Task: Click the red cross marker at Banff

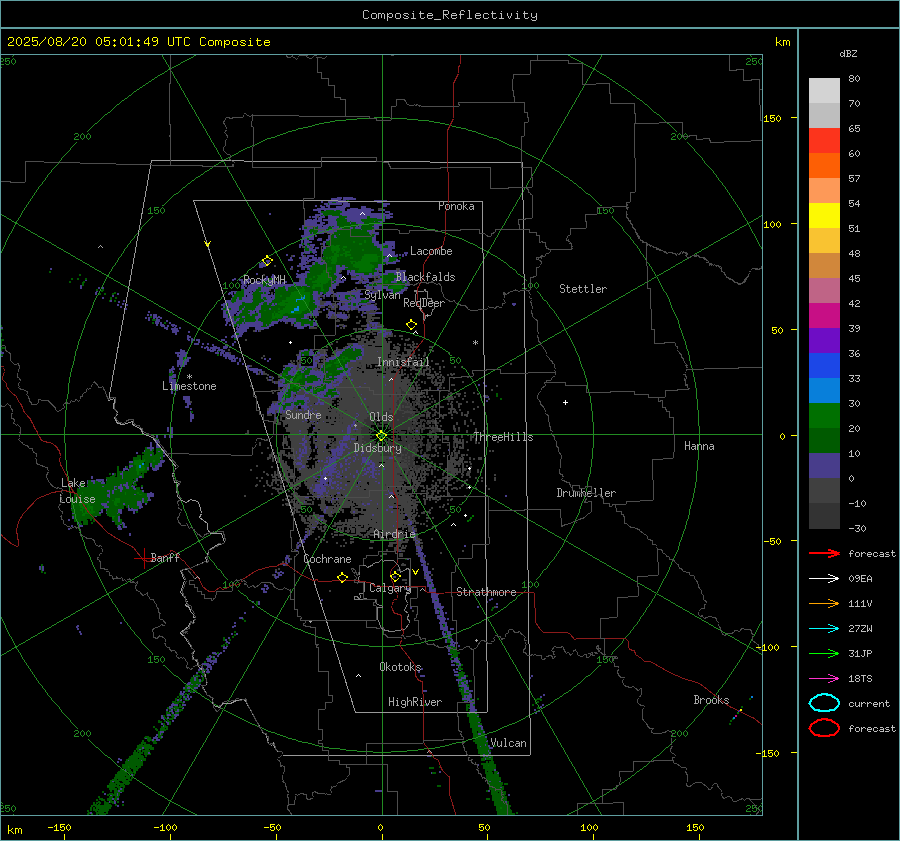Action: tap(143, 558)
